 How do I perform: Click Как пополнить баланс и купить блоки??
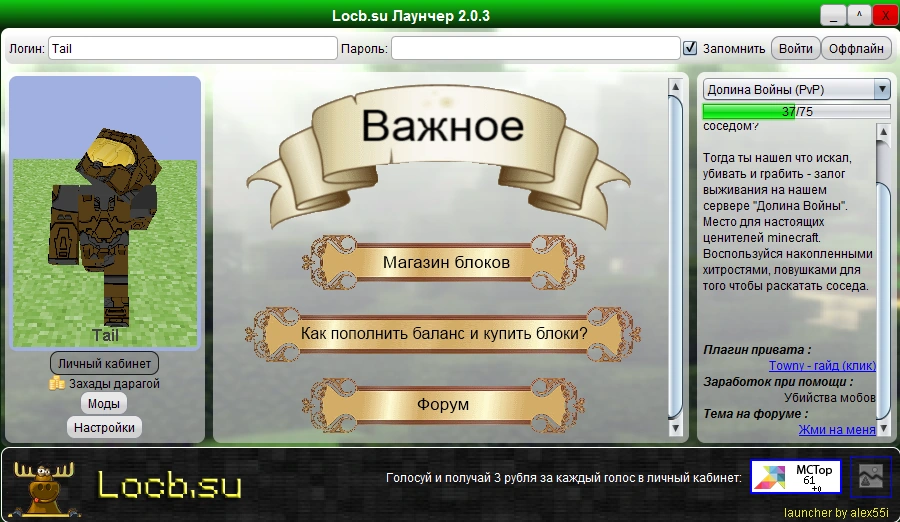point(444,334)
